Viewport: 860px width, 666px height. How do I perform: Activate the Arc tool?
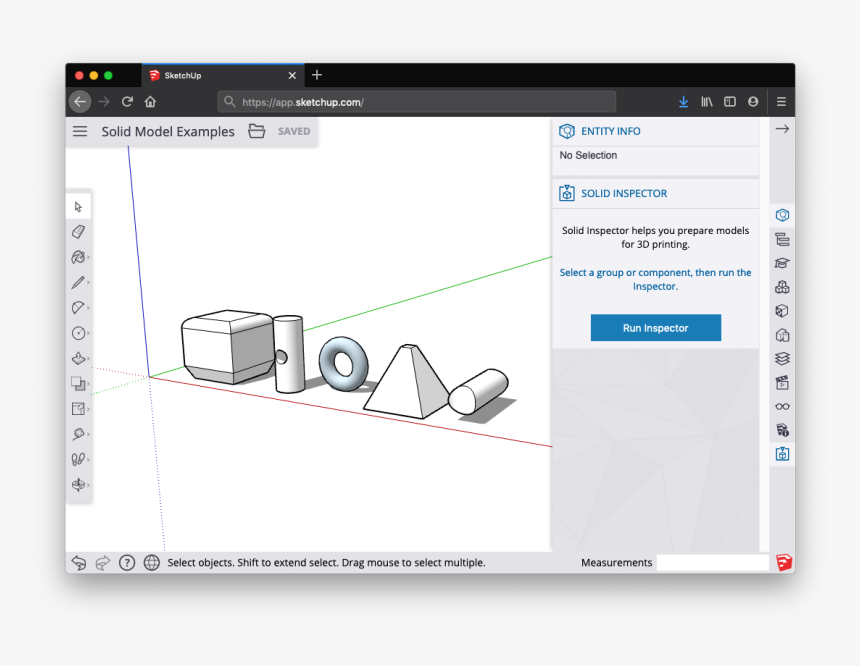click(x=79, y=307)
